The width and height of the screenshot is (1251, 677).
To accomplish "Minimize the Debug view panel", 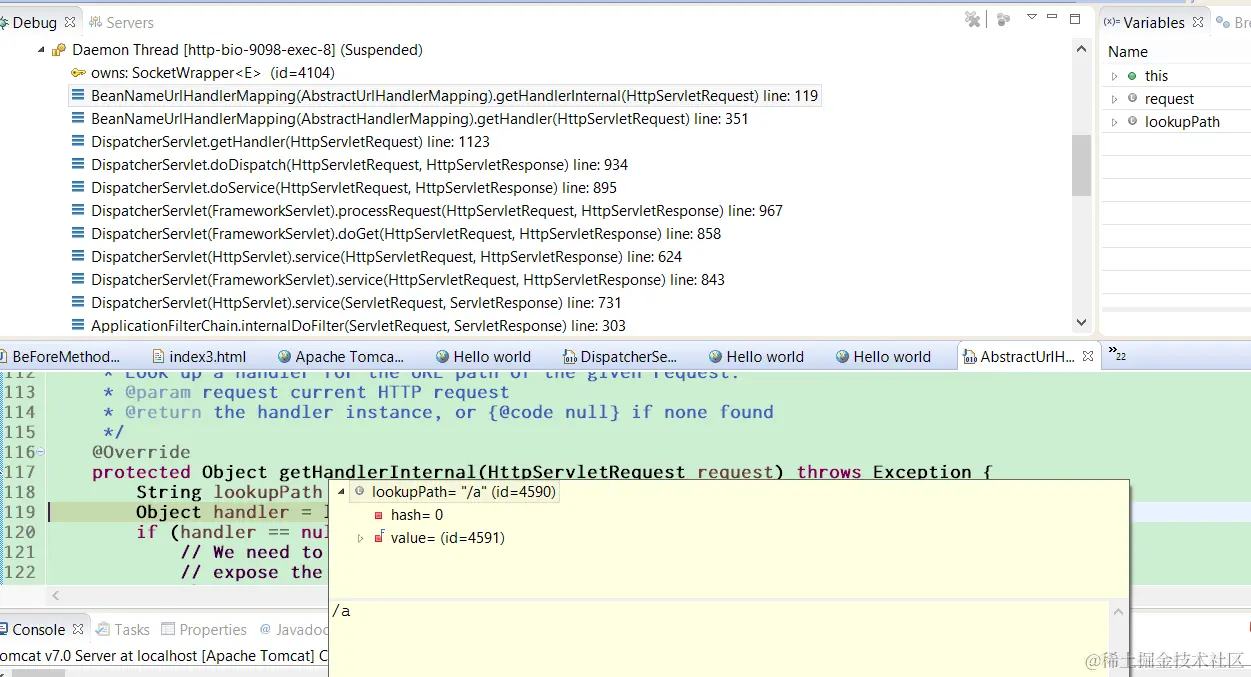I will 1053,17.
